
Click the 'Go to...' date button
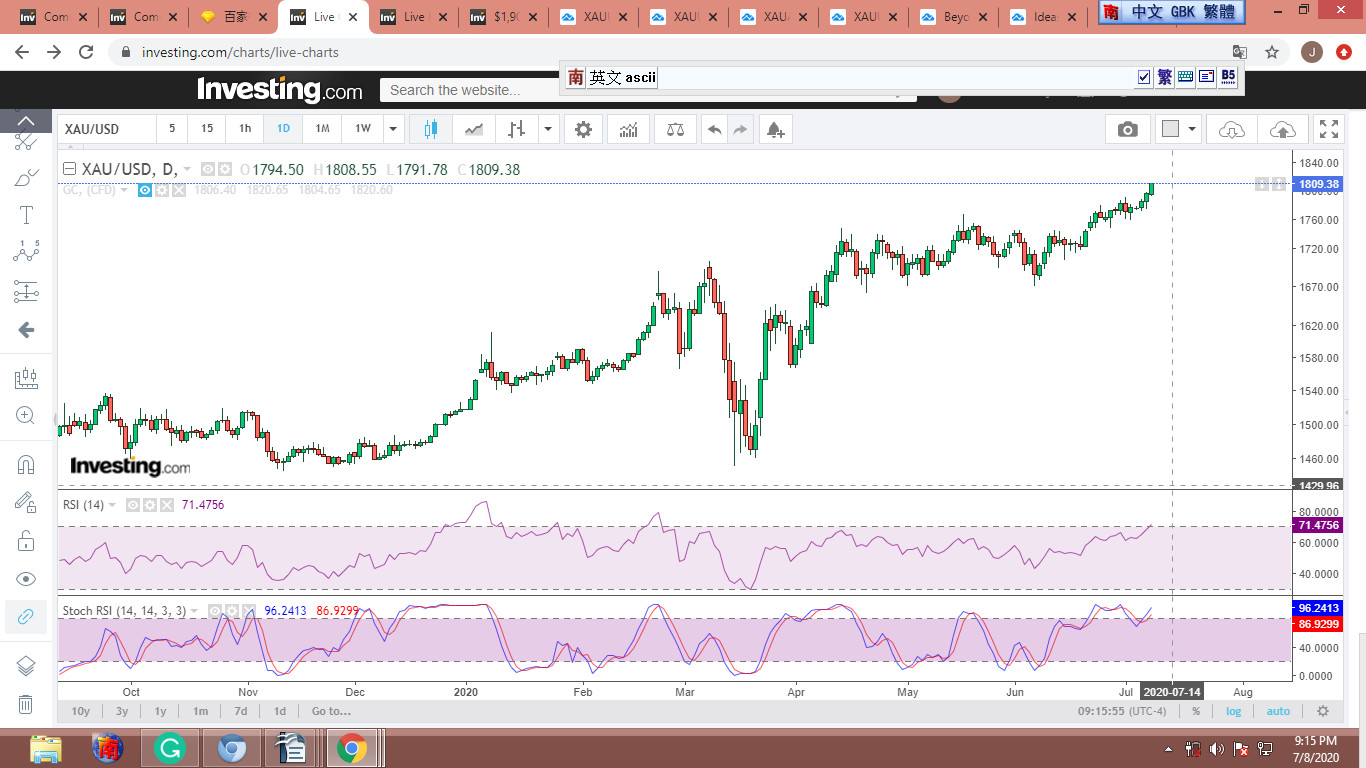pos(331,711)
